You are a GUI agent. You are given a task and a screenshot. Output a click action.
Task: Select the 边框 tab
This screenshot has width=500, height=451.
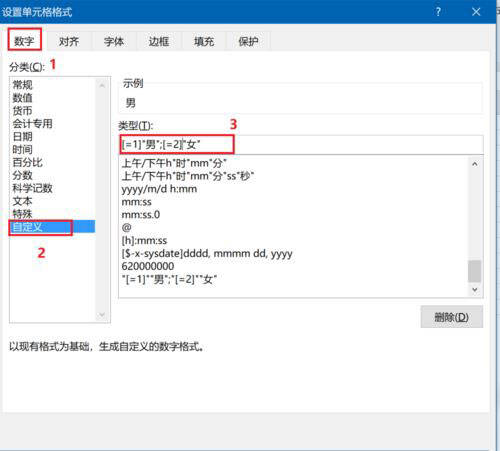pos(159,41)
